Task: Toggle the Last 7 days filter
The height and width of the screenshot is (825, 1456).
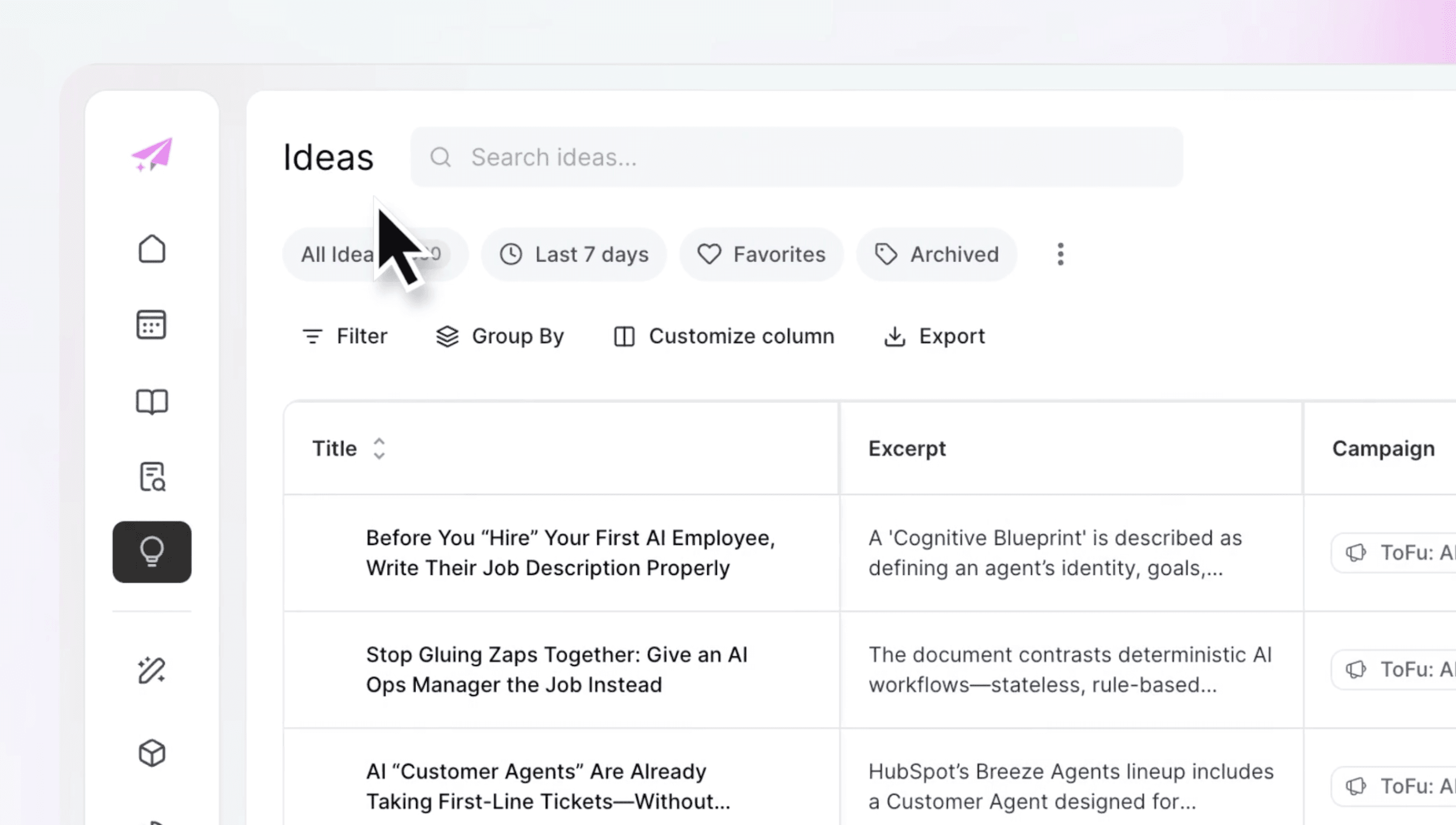Action: click(573, 254)
